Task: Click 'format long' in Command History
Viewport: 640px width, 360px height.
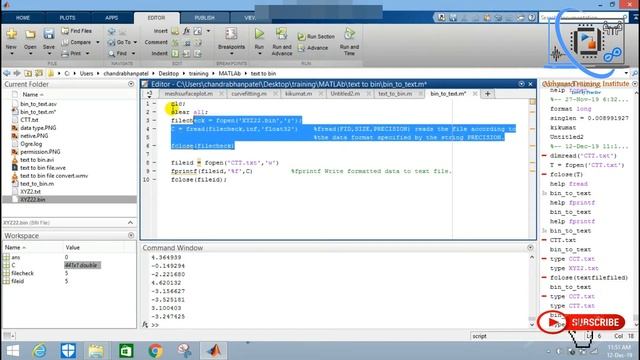Action: (570, 109)
